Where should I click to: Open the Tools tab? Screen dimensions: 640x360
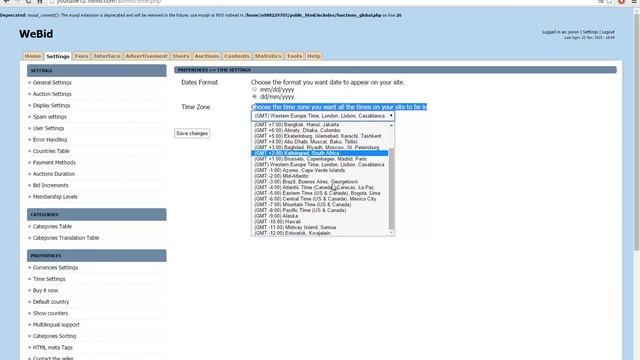pyautogui.click(x=294, y=56)
